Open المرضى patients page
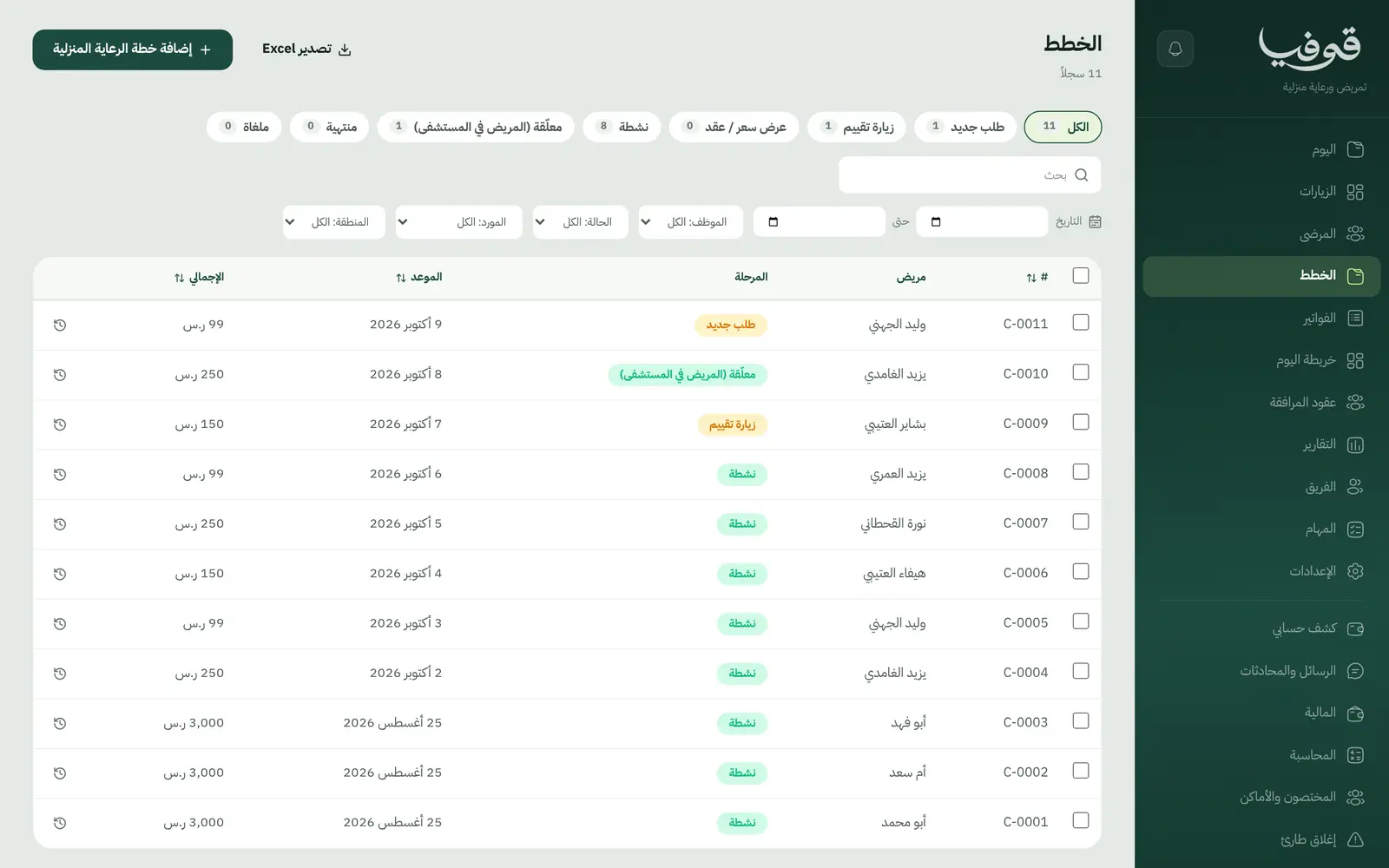 1262,233
